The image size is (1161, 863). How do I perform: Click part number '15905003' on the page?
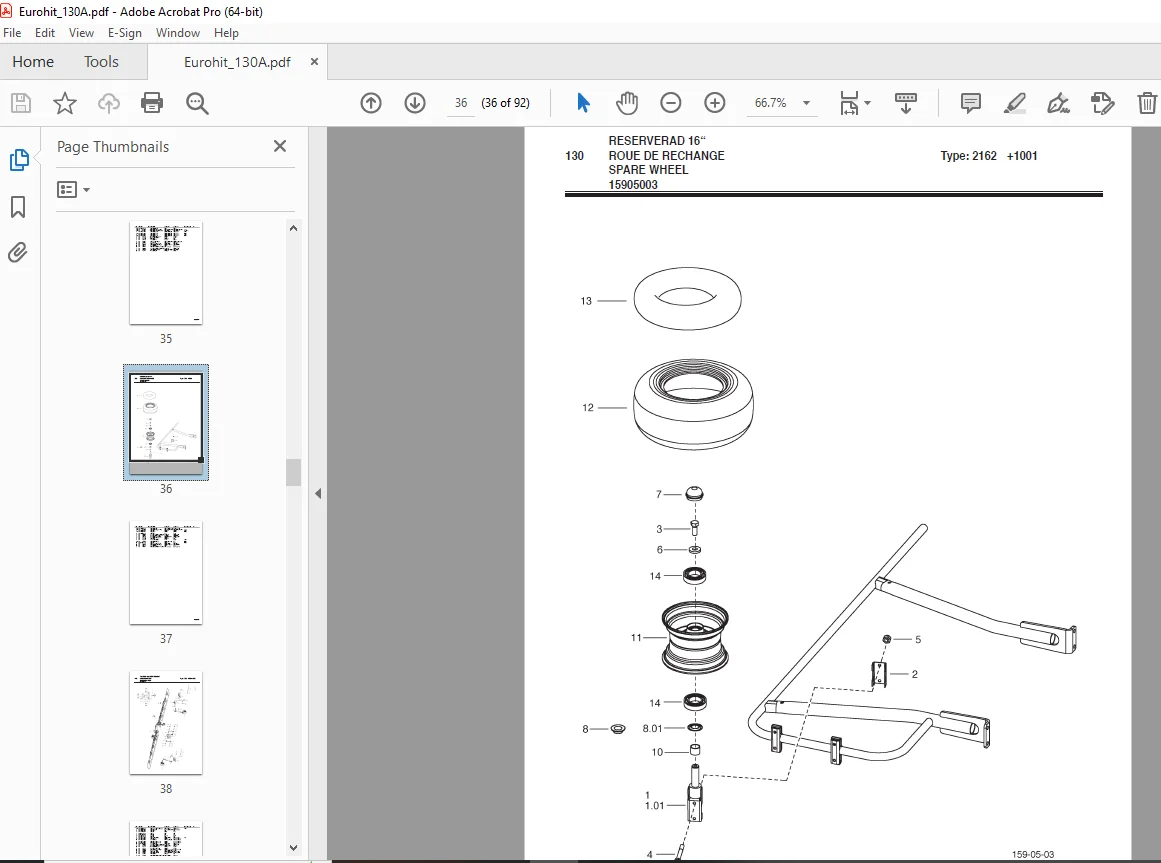click(x=633, y=184)
